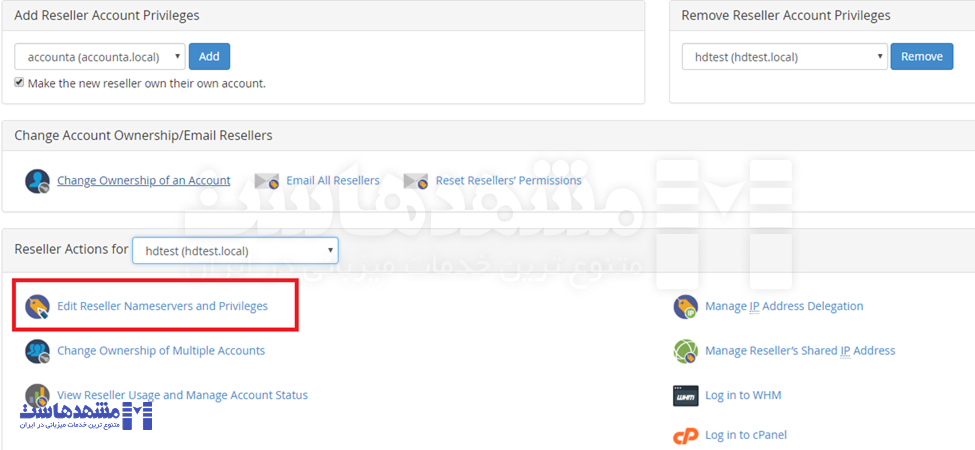
Task: Open the Remove Reseller hdtest account dropdown
Action: pyautogui.click(x=785, y=57)
